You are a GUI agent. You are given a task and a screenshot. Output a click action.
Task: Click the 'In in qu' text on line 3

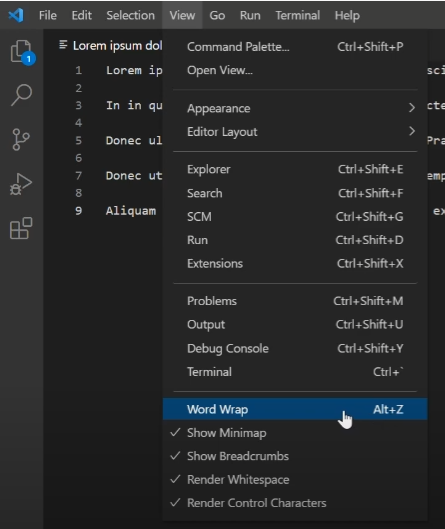[134, 106]
